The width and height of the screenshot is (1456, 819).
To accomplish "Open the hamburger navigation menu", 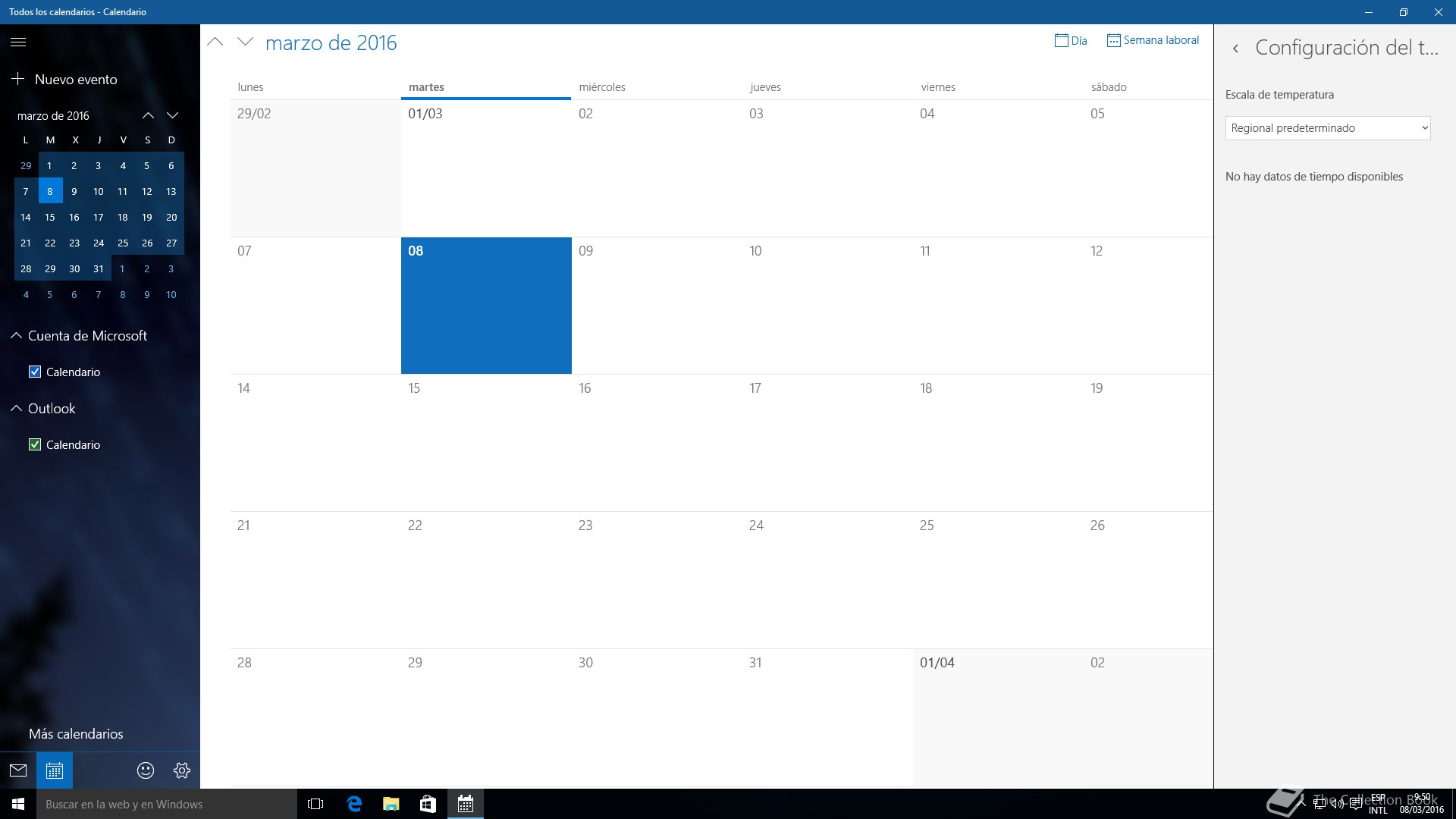I will pyautogui.click(x=18, y=42).
